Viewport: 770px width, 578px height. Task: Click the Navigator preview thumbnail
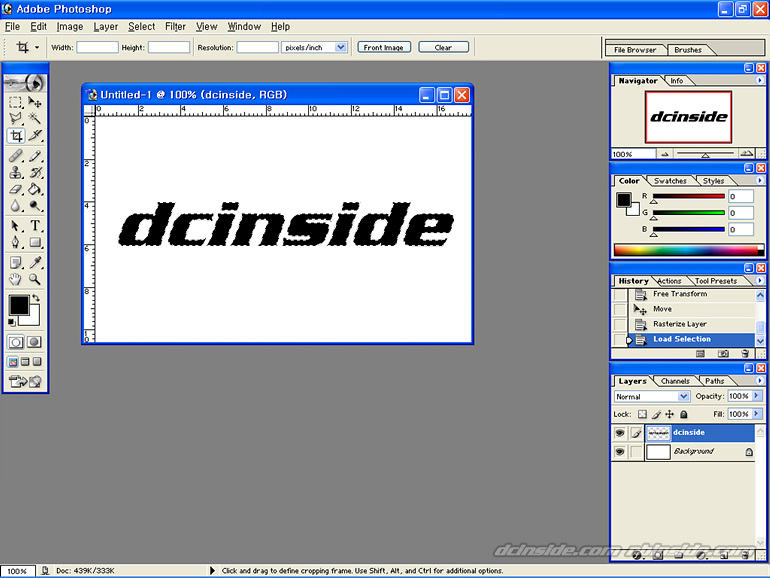point(688,117)
